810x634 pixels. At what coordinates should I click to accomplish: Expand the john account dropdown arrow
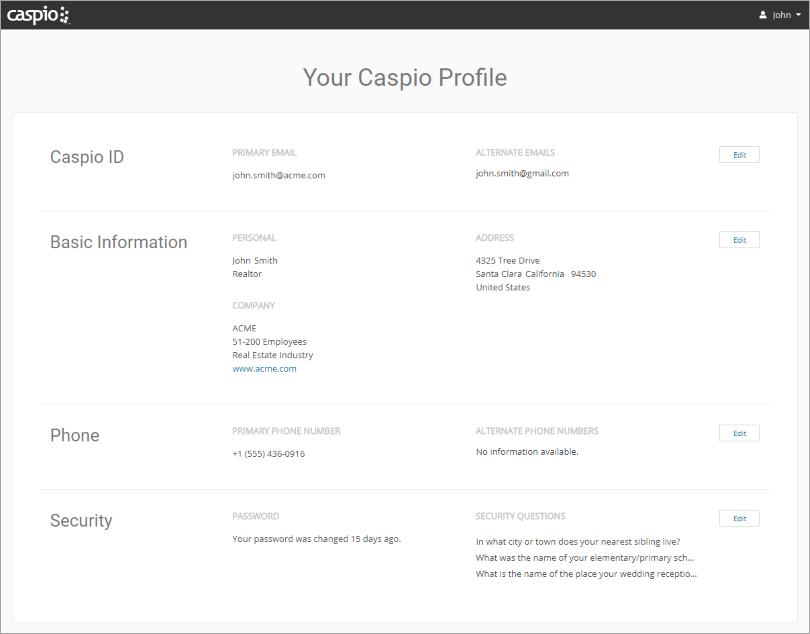(798, 15)
